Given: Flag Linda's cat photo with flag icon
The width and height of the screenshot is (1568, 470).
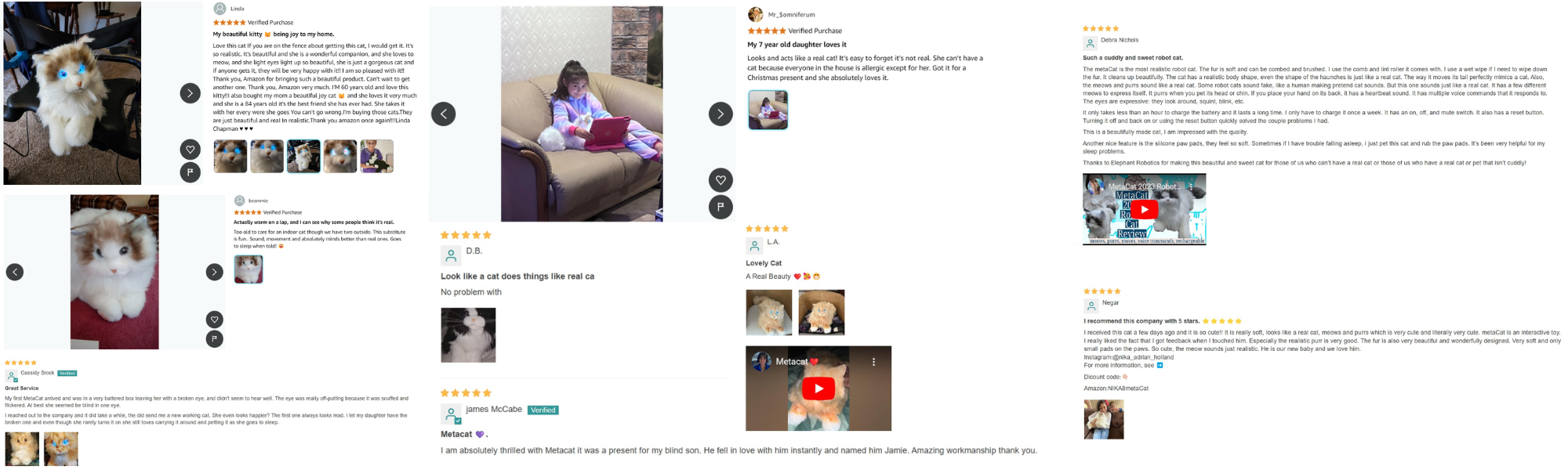Looking at the screenshot, I should pyautogui.click(x=191, y=172).
